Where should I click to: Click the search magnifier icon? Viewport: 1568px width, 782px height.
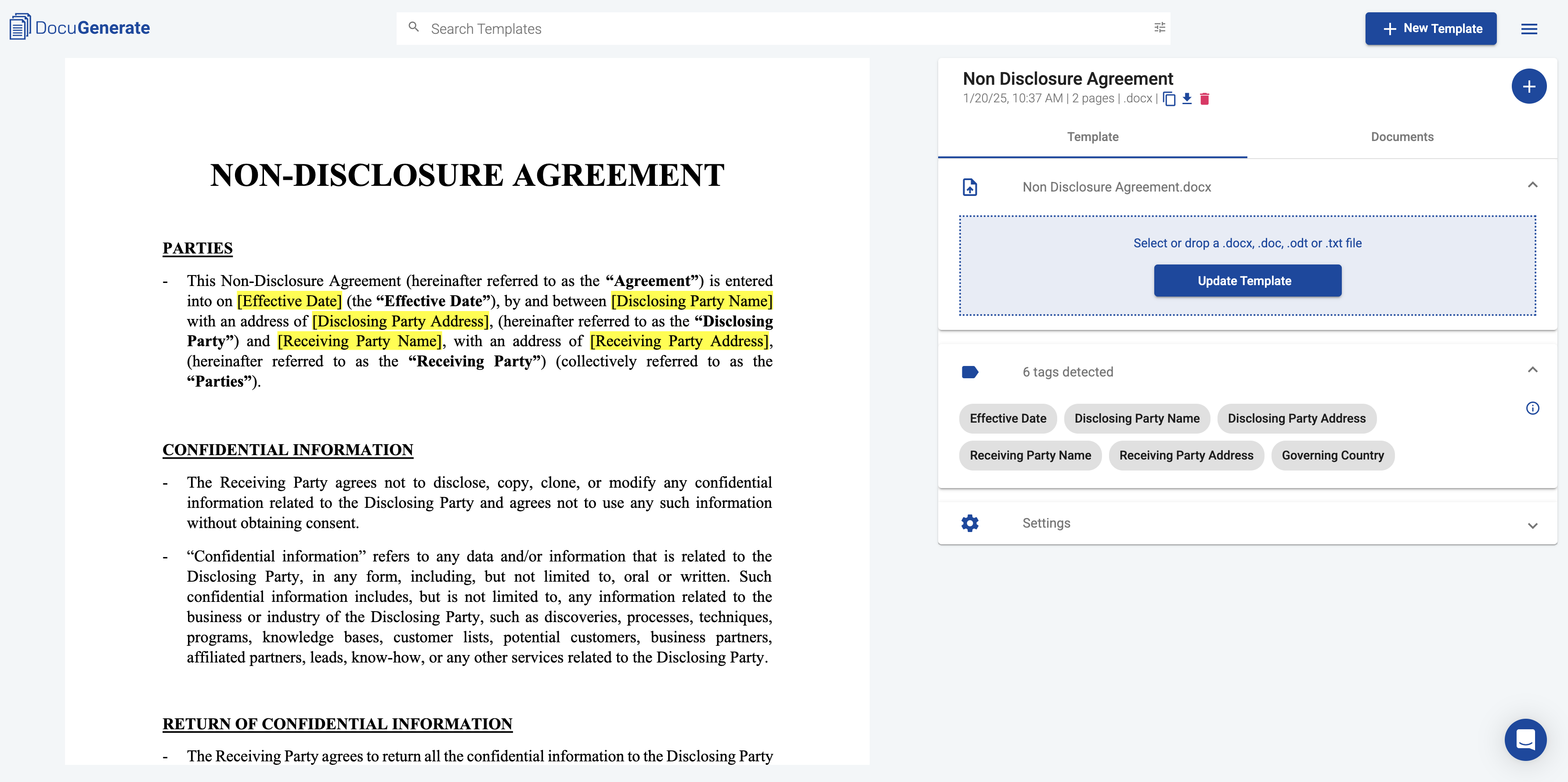tap(414, 27)
